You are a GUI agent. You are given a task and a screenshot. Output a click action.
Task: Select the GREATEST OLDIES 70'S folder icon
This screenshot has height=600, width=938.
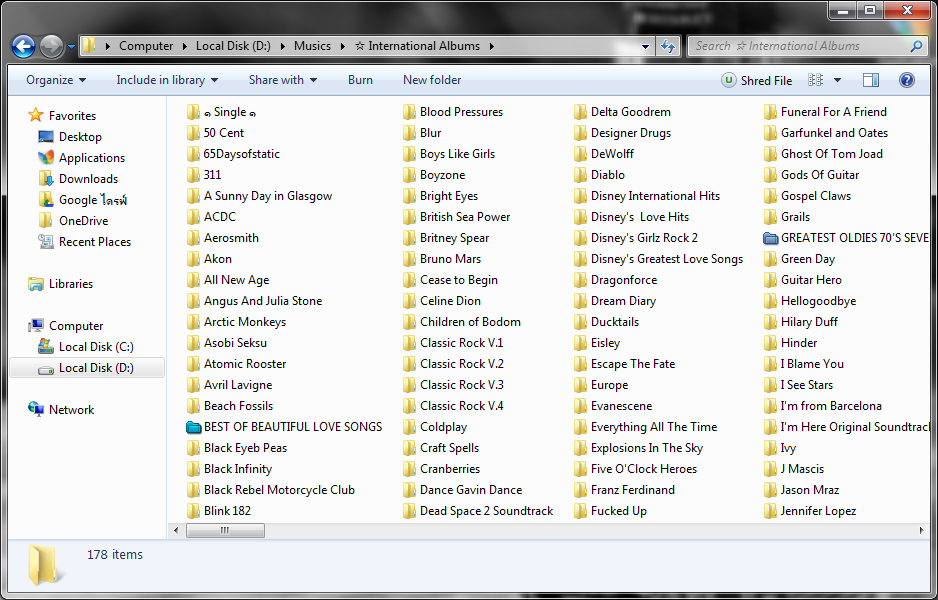point(770,238)
